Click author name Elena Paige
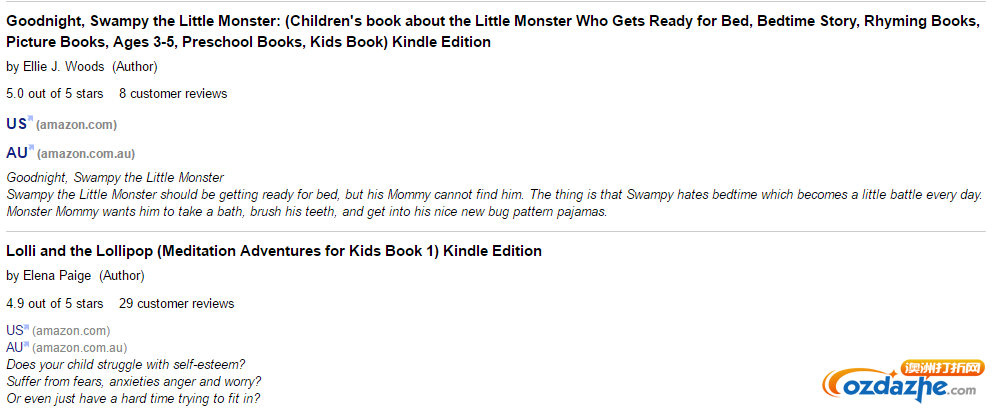 57,276
